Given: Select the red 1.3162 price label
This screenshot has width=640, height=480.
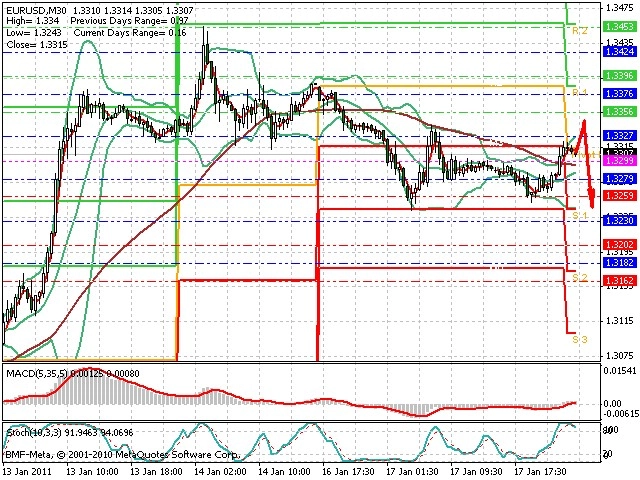Looking at the screenshot, I should pos(620,280).
